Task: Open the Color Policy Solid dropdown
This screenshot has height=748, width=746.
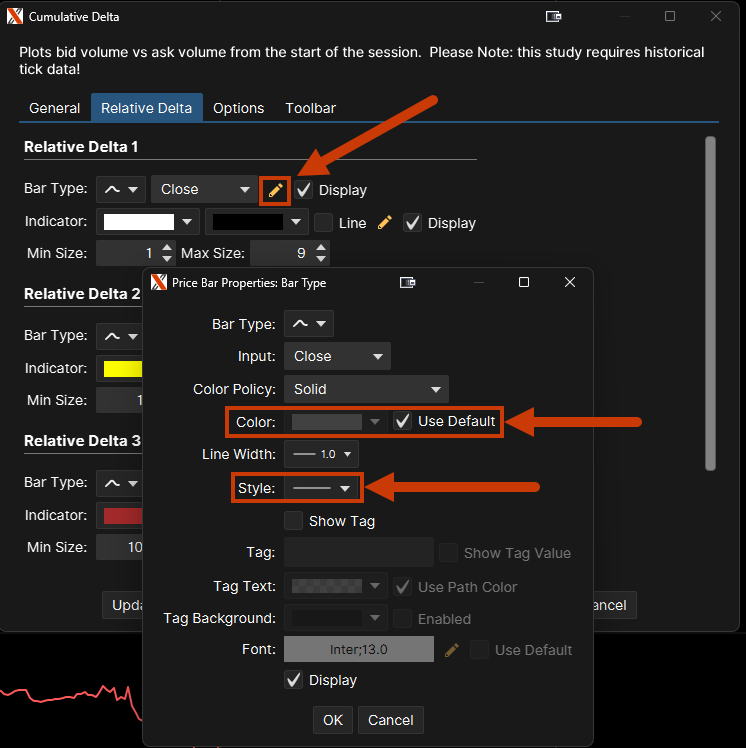Action: coord(366,389)
